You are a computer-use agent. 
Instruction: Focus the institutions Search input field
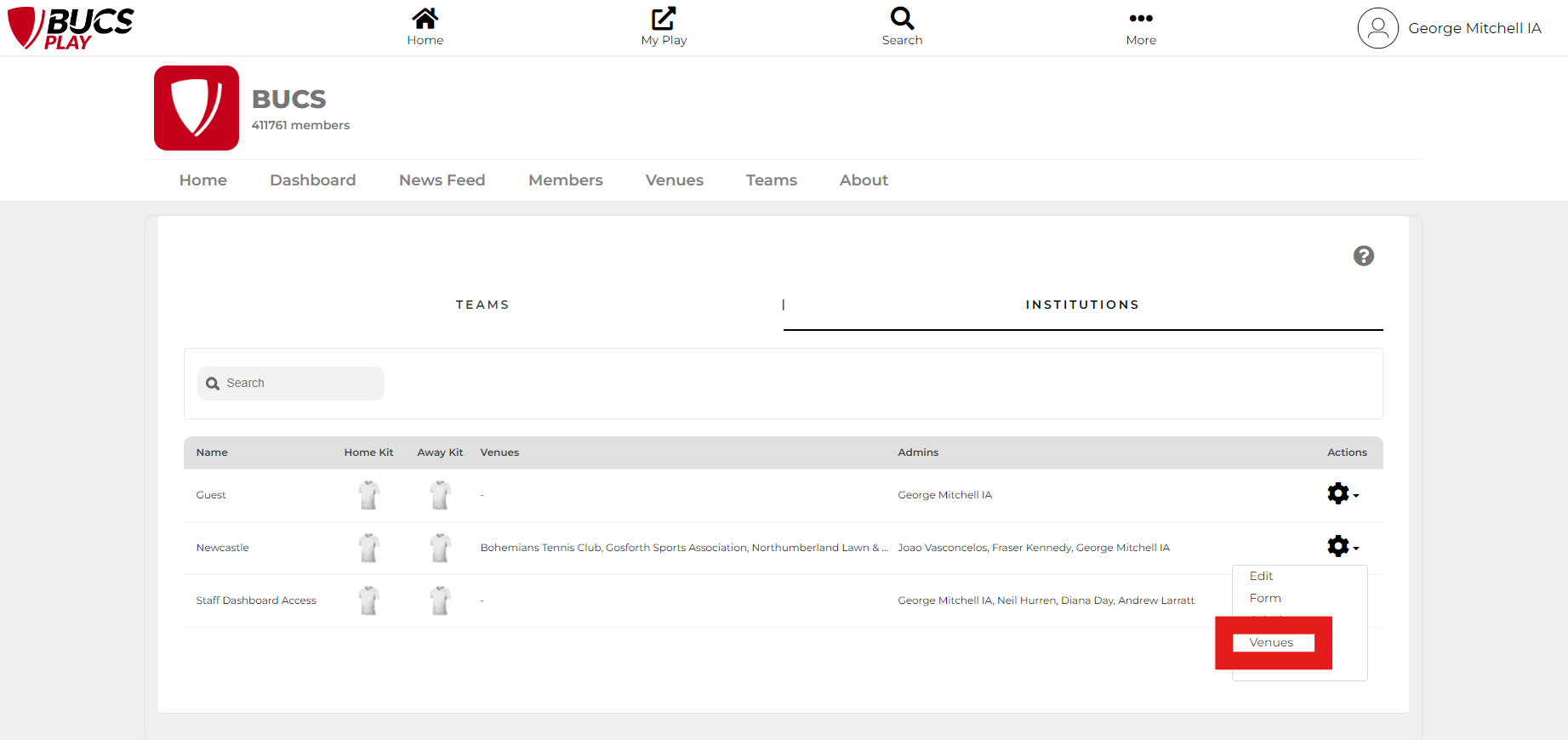(x=291, y=384)
